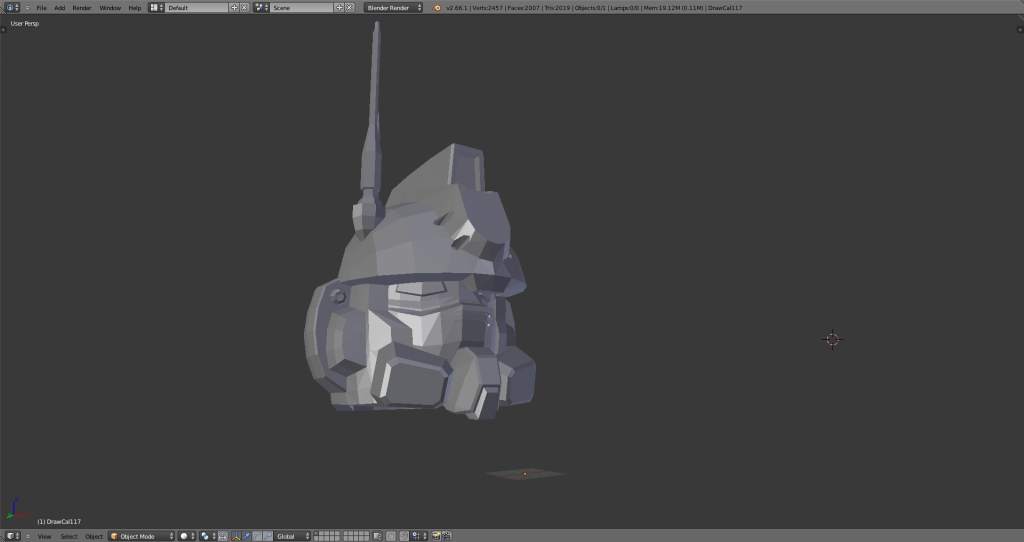Open the Object Mode dropdown
The width and height of the screenshot is (1024, 542).
pyautogui.click(x=141, y=536)
